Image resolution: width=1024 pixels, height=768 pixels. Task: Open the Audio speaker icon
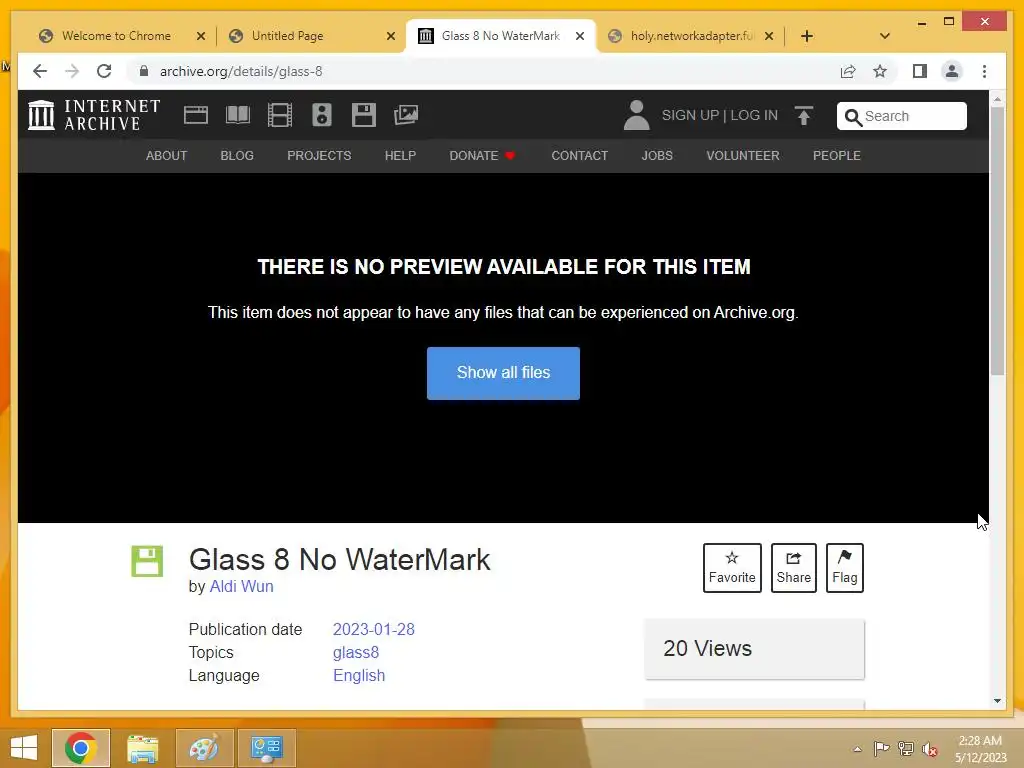pos(322,115)
